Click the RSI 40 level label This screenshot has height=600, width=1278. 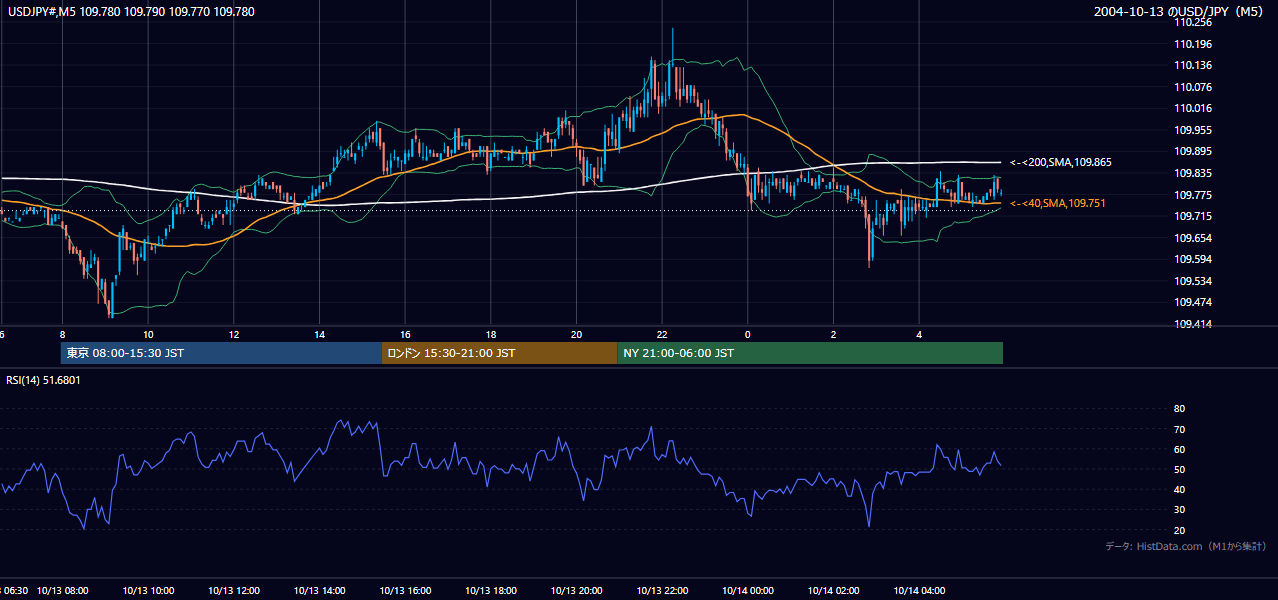pos(1179,489)
